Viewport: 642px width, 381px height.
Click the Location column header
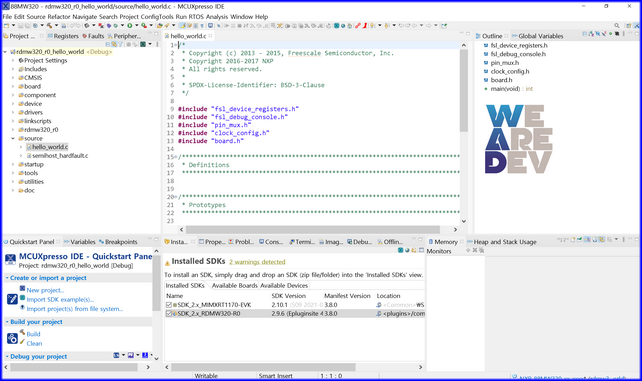pos(389,296)
